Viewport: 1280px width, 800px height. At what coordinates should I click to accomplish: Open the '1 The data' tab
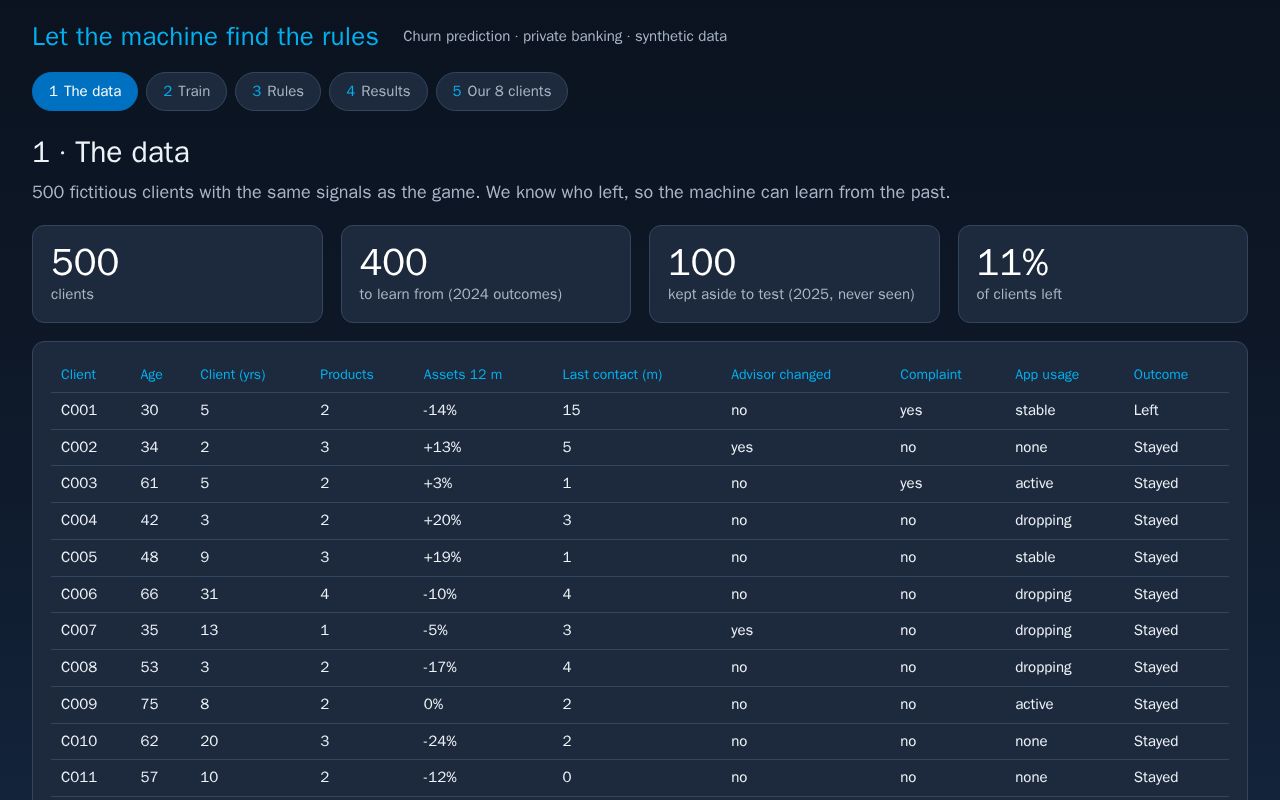[x=85, y=91]
